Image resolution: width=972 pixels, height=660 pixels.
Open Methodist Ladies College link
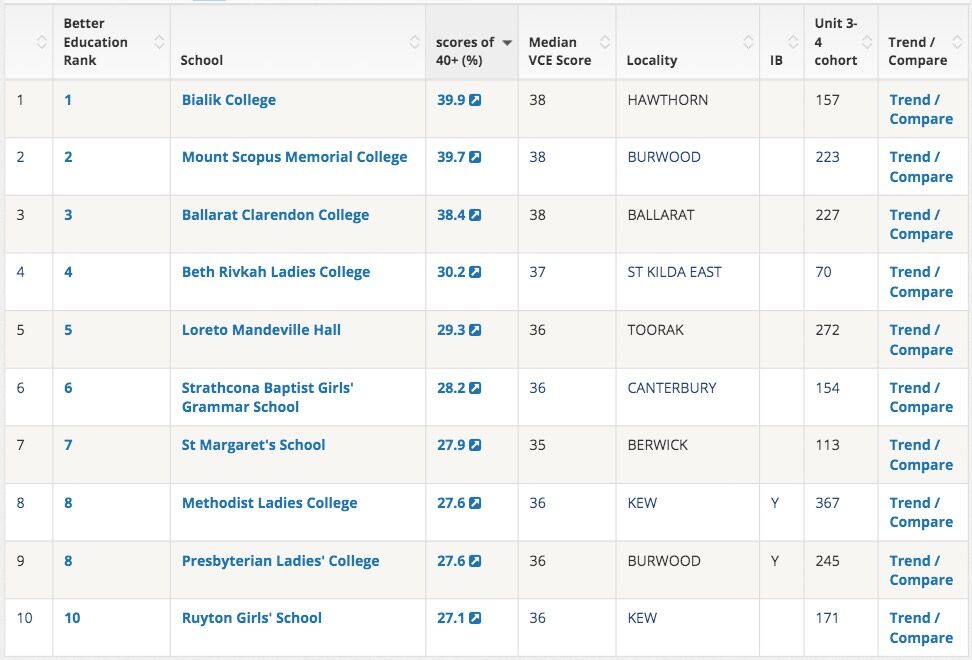click(x=269, y=503)
